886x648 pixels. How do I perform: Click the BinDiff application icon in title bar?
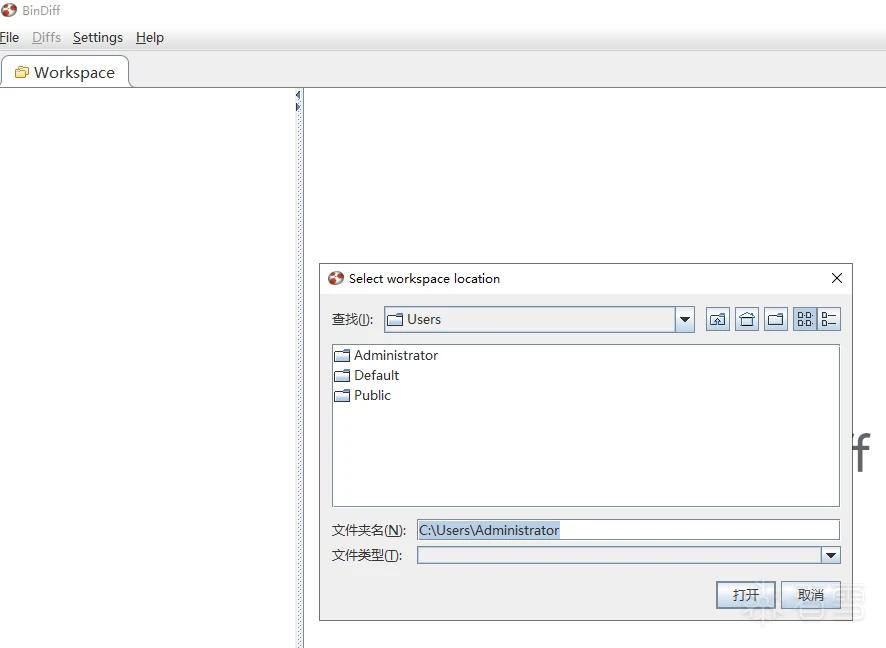click(8, 10)
